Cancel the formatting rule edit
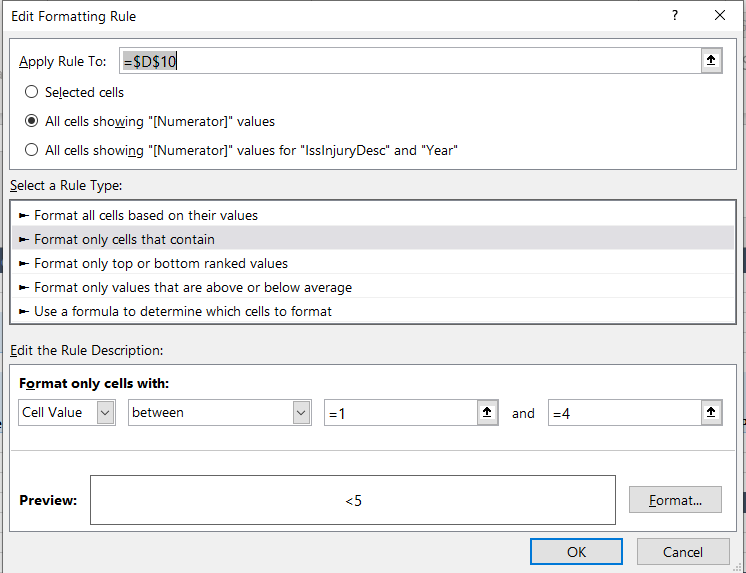The height and width of the screenshot is (573, 746). point(683,552)
